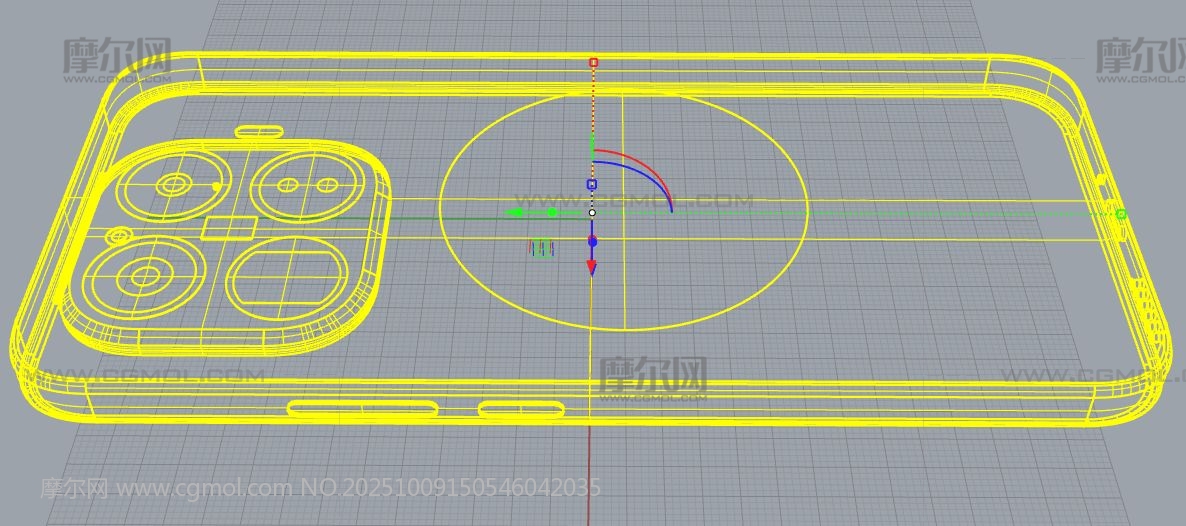The image size is (1186, 526).
Task: Click the small axis plane indicator icon
Action: pyautogui.click(x=541, y=248)
